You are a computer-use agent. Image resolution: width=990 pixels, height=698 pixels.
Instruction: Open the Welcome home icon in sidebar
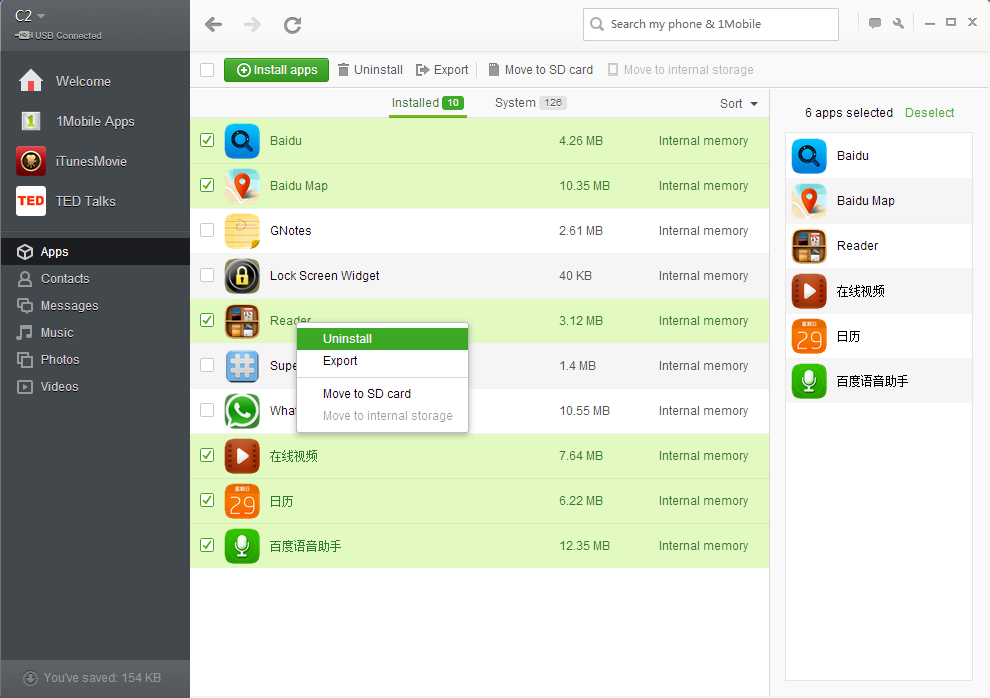click(31, 81)
